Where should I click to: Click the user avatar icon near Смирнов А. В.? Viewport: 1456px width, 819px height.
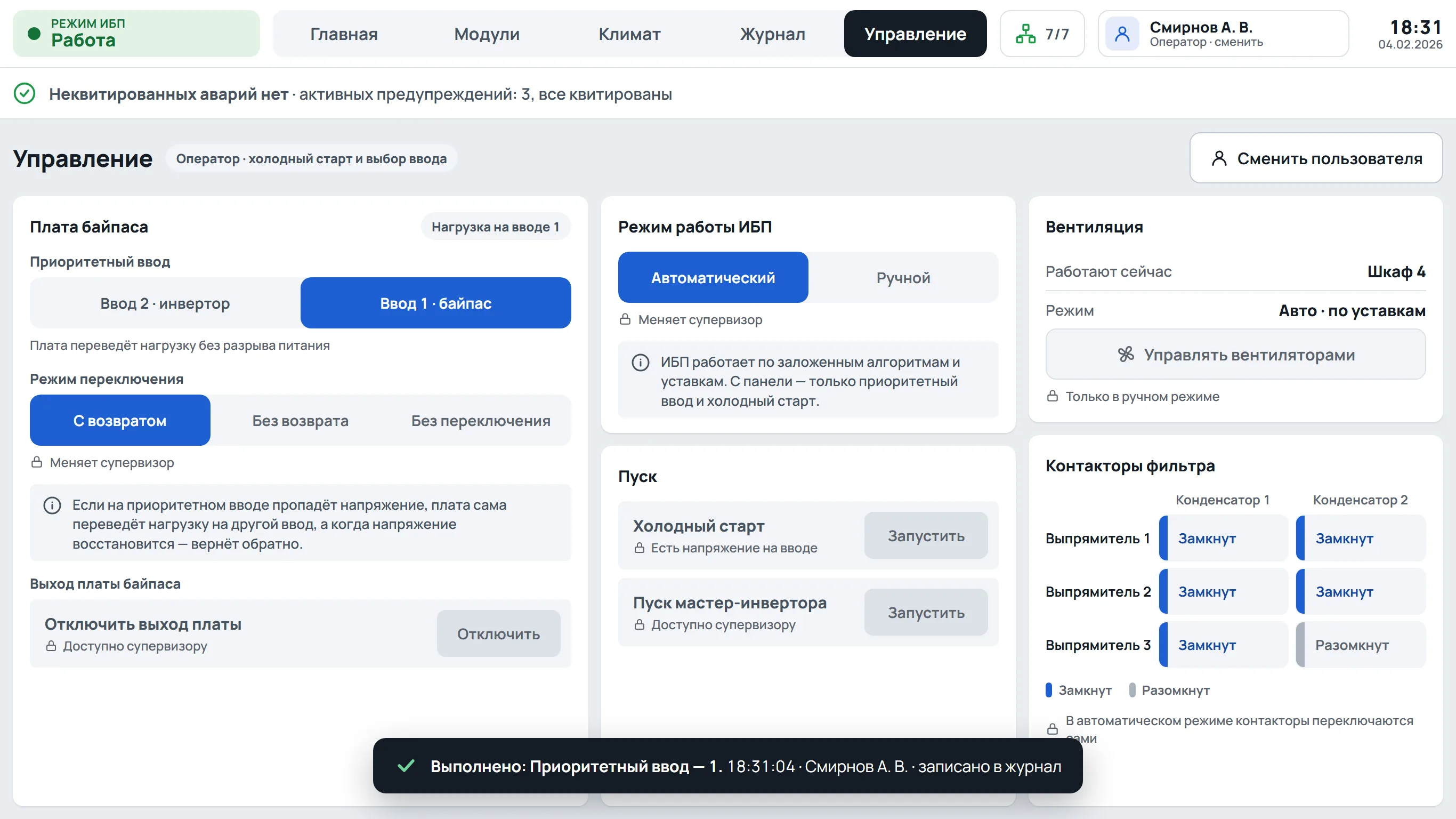[1122, 34]
